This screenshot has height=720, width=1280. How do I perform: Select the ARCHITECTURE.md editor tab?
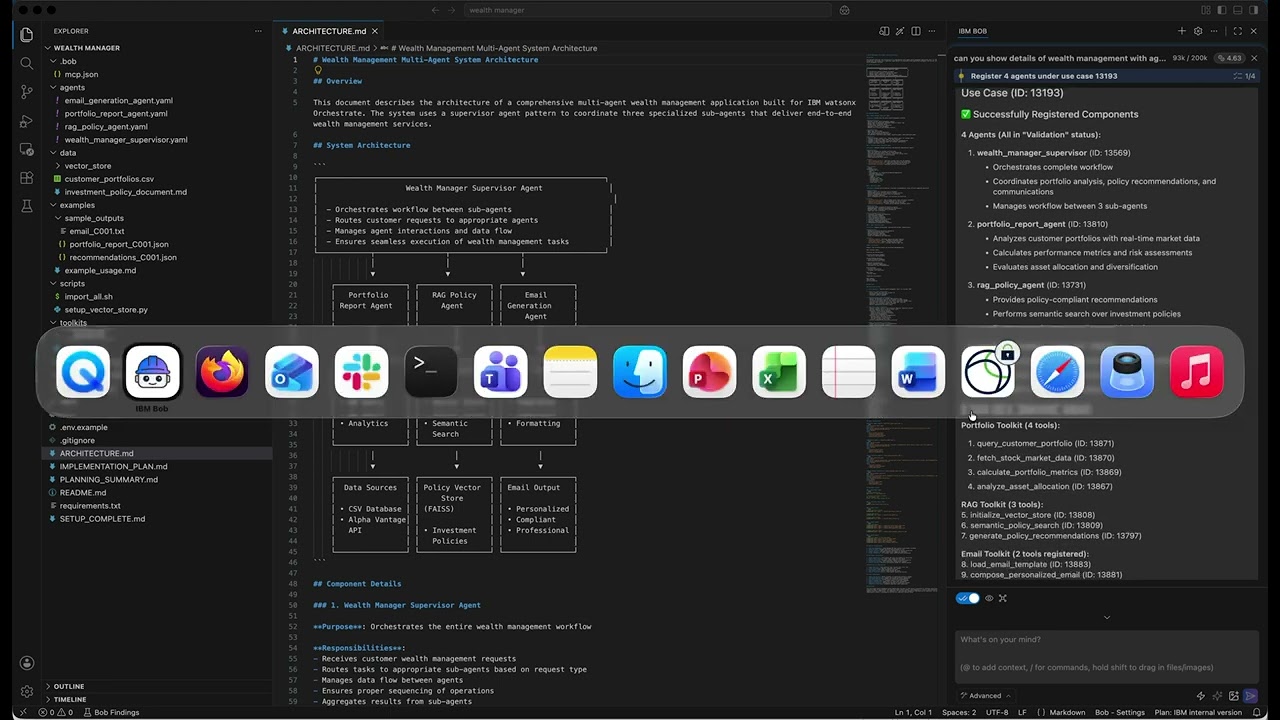pyautogui.click(x=329, y=31)
